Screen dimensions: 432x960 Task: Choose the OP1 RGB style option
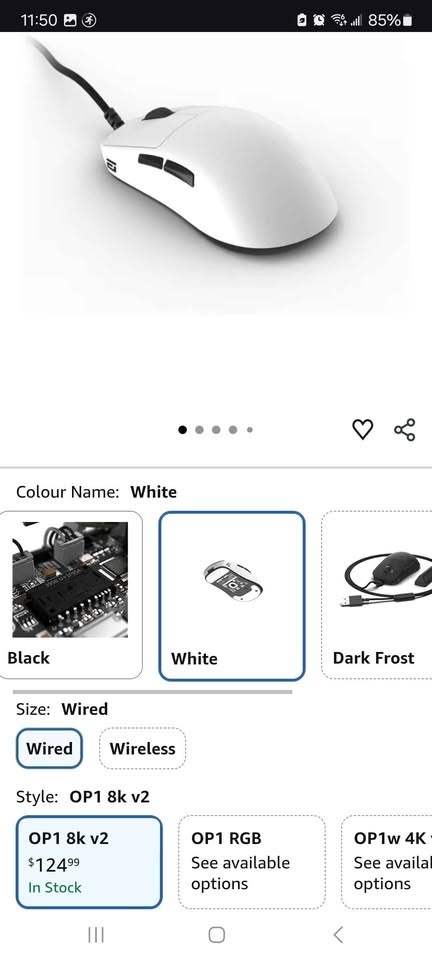[252, 862]
